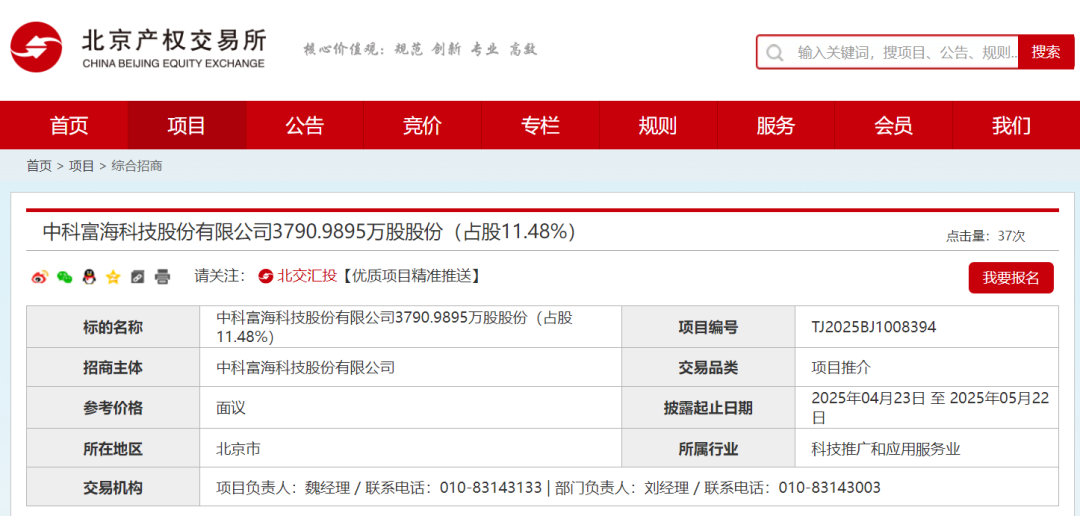Open the 竞价 navigation menu
This screenshot has height=516, width=1080.
pyautogui.click(x=422, y=125)
